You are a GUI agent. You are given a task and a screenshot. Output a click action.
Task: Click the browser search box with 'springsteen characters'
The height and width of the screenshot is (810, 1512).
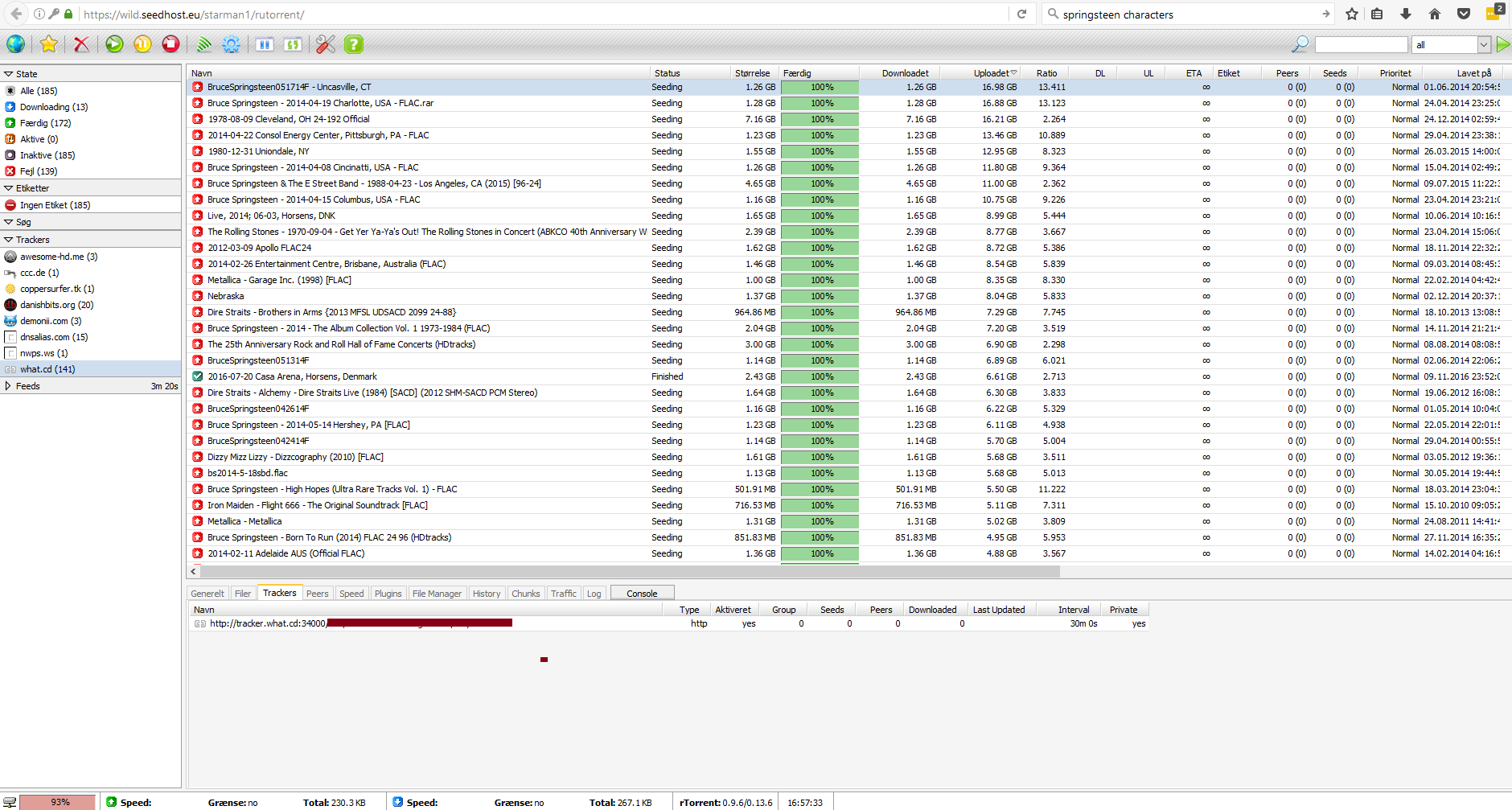[x=1189, y=14]
